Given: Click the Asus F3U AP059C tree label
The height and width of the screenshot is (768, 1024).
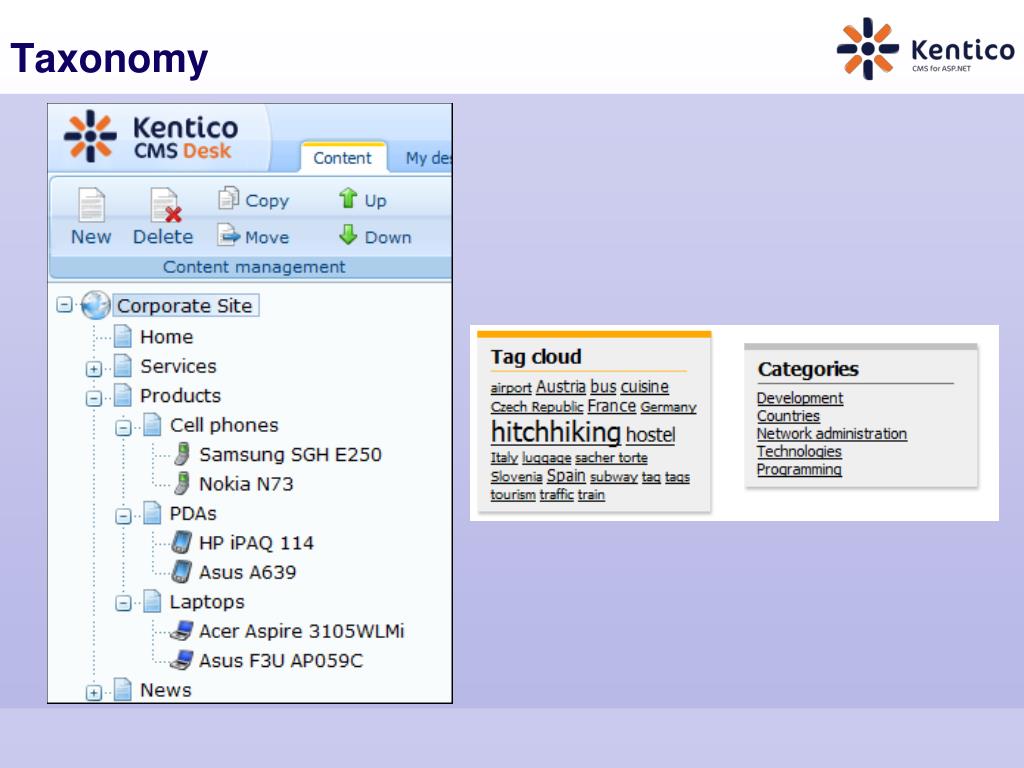Looking at the screenshot, I should [281, 660].
